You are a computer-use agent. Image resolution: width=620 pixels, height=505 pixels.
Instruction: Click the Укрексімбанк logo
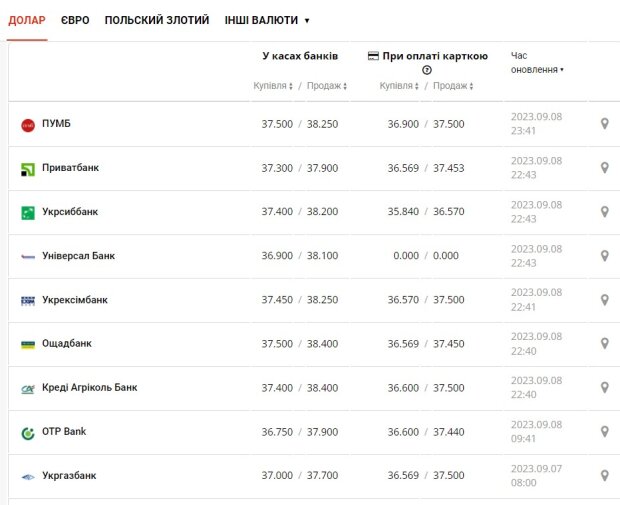coord(28,301)
